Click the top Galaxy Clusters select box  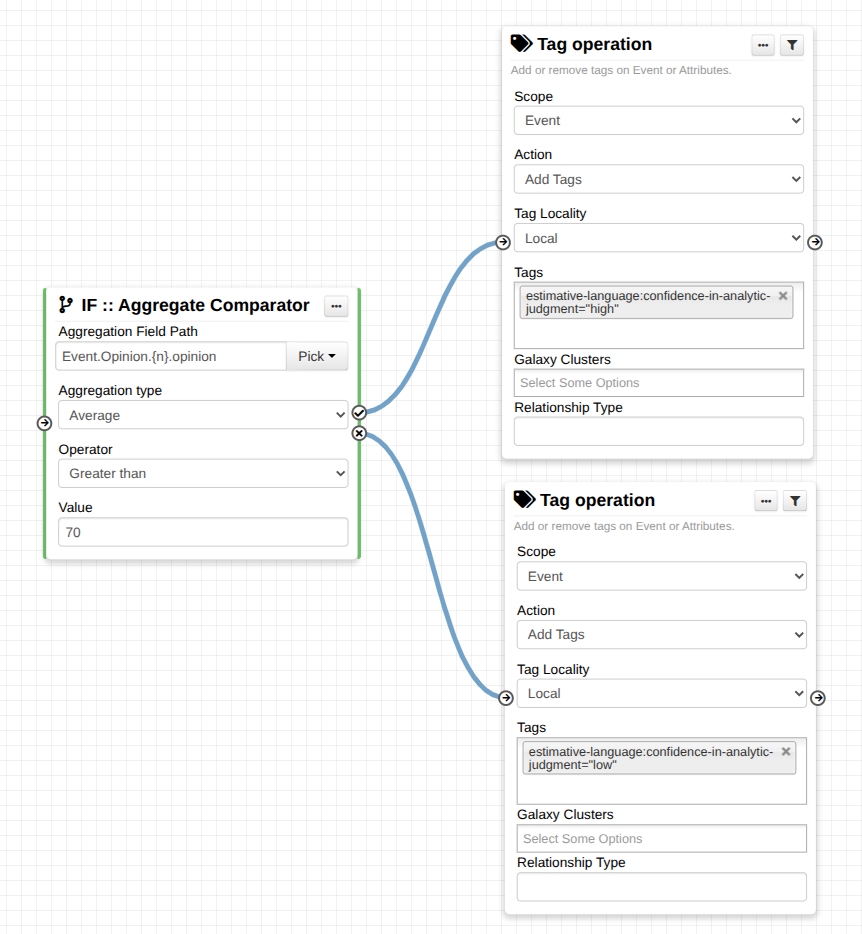point(658,383)
